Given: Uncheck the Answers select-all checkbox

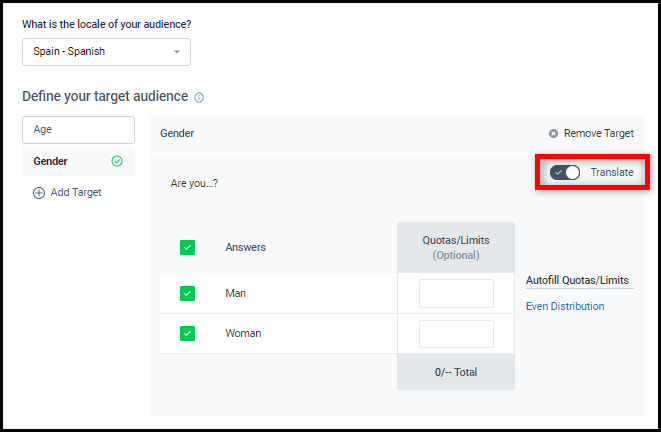Looking at the screenshot, I should [x=187, y=247].
